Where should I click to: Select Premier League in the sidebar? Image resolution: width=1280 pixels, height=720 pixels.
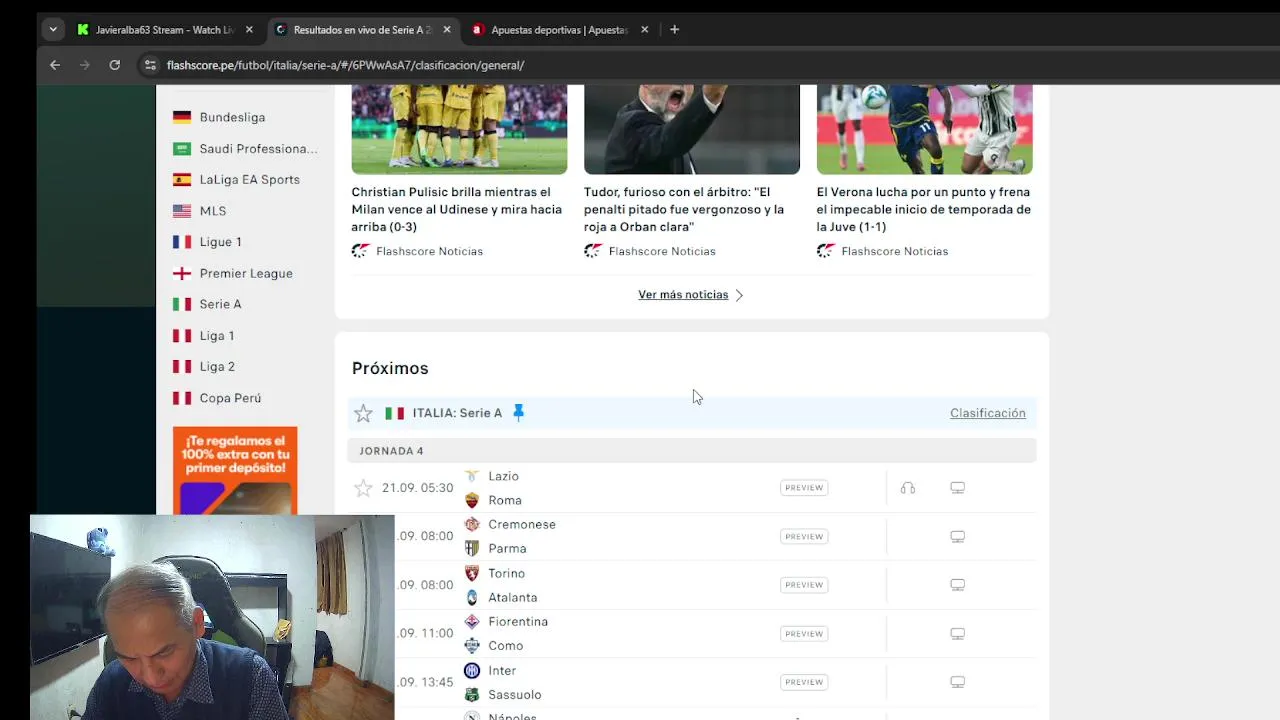click(x=246, y=273)
